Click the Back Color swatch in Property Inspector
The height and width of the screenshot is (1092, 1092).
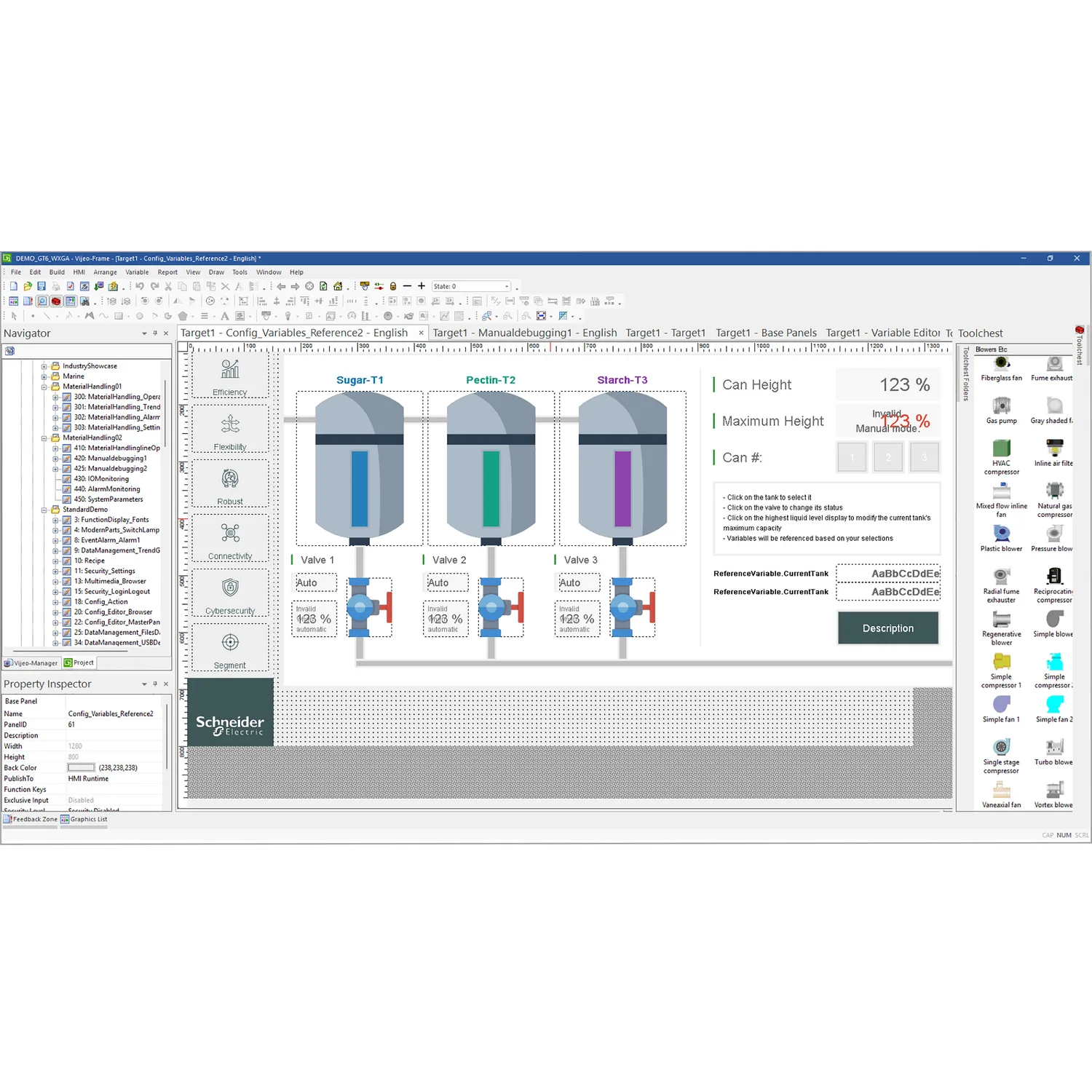(x=82, y=767)
